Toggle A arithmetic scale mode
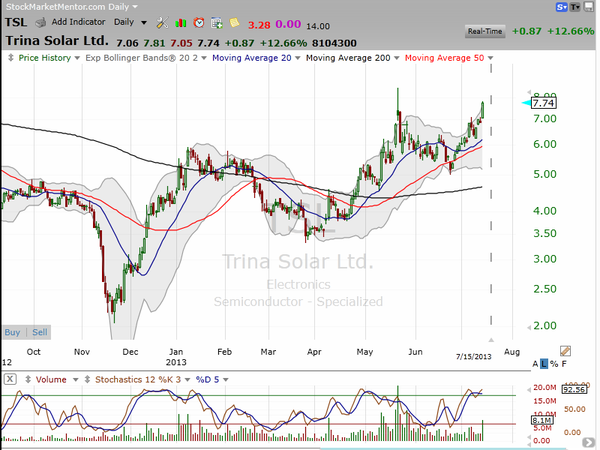Screen dimensions: 600x450 coord(535,364)
